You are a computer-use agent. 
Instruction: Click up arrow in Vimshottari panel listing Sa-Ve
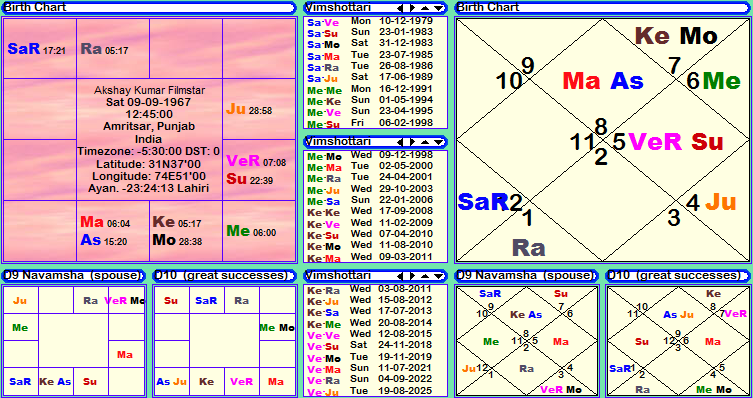tap(425, 8)
